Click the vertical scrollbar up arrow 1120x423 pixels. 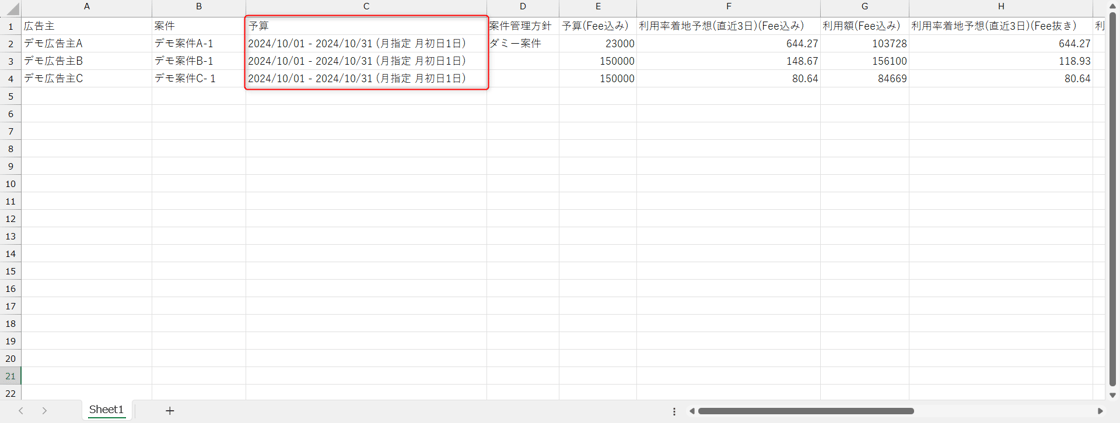pyautogui.click(x=1113, y=6)
